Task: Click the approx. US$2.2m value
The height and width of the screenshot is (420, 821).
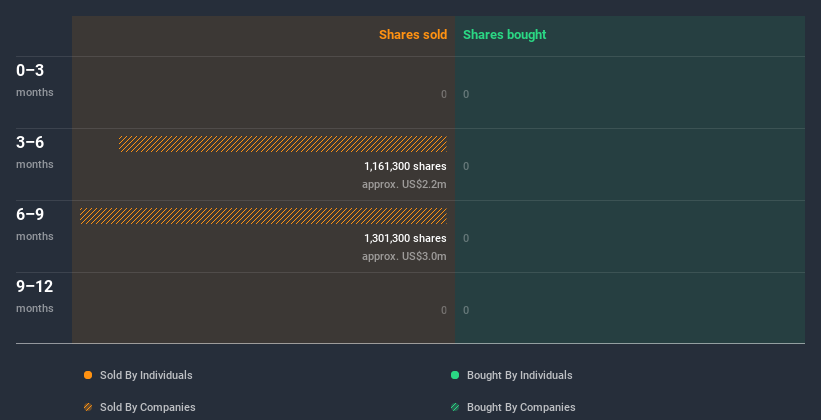Action: click(x=404, y=184)
